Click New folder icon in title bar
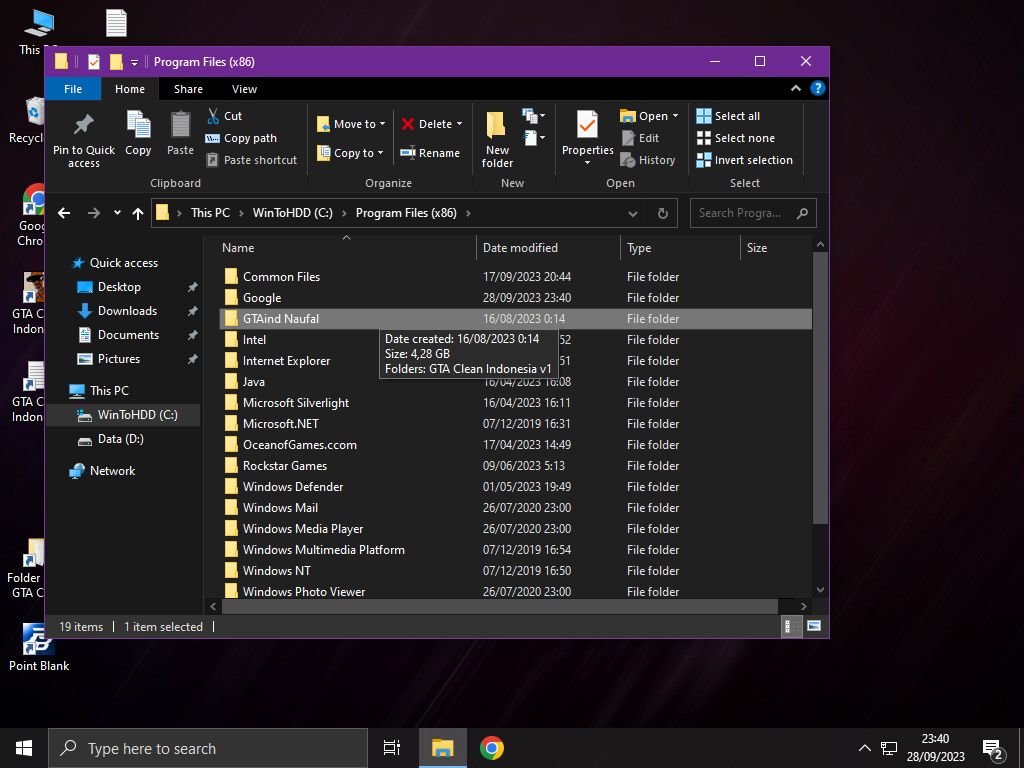This screenshot has height=768, width=1024. point(116,62)
